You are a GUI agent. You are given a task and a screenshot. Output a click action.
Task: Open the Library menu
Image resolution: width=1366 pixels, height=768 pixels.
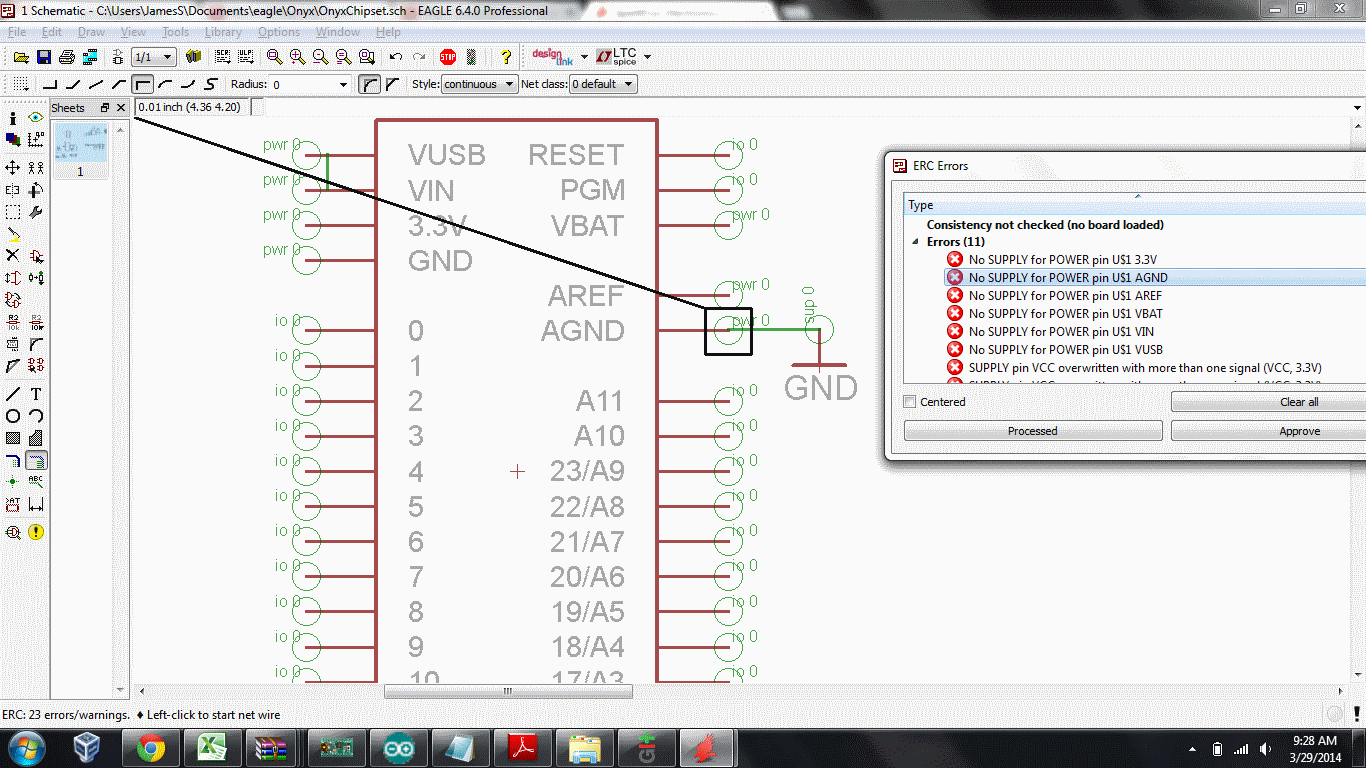[223, 32]
